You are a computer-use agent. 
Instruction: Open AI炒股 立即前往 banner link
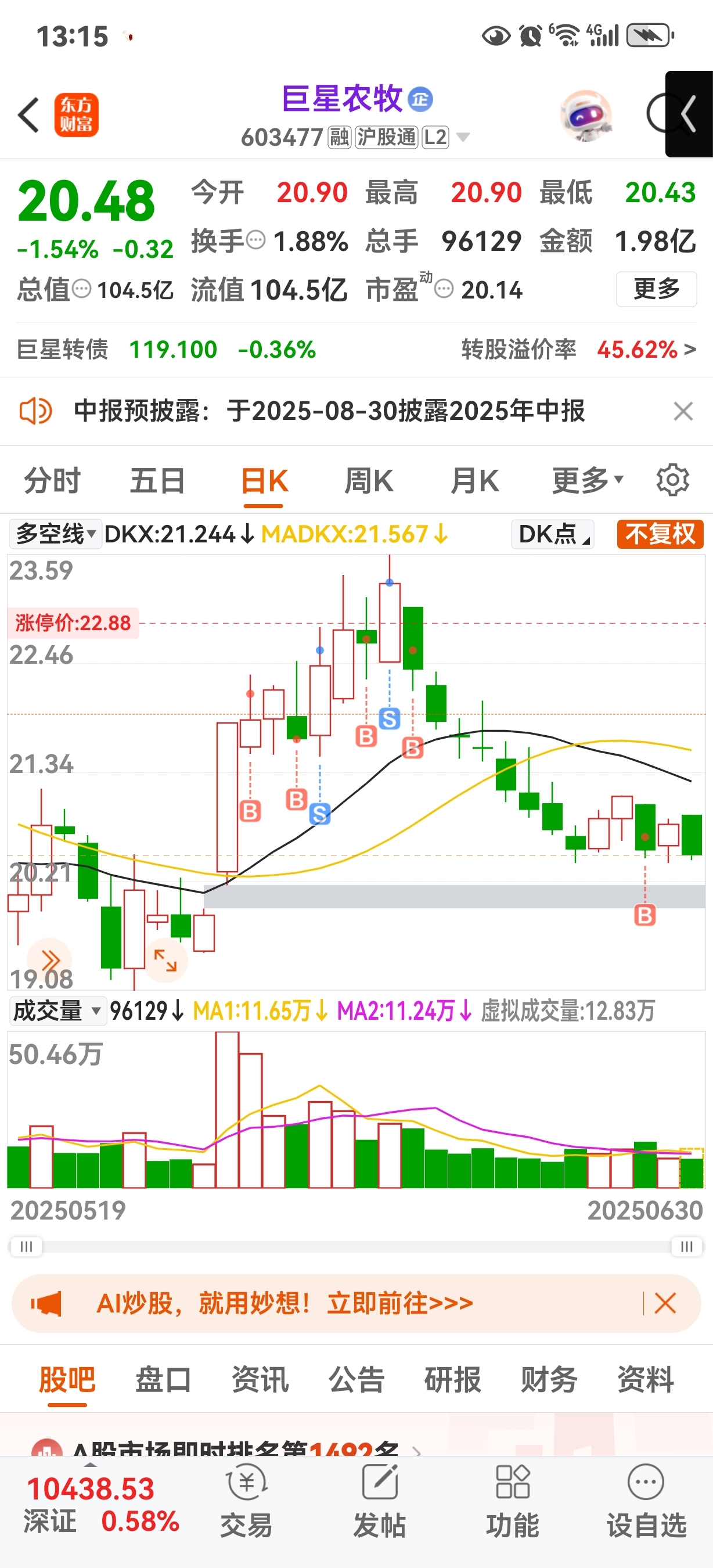click(285, 1303)
